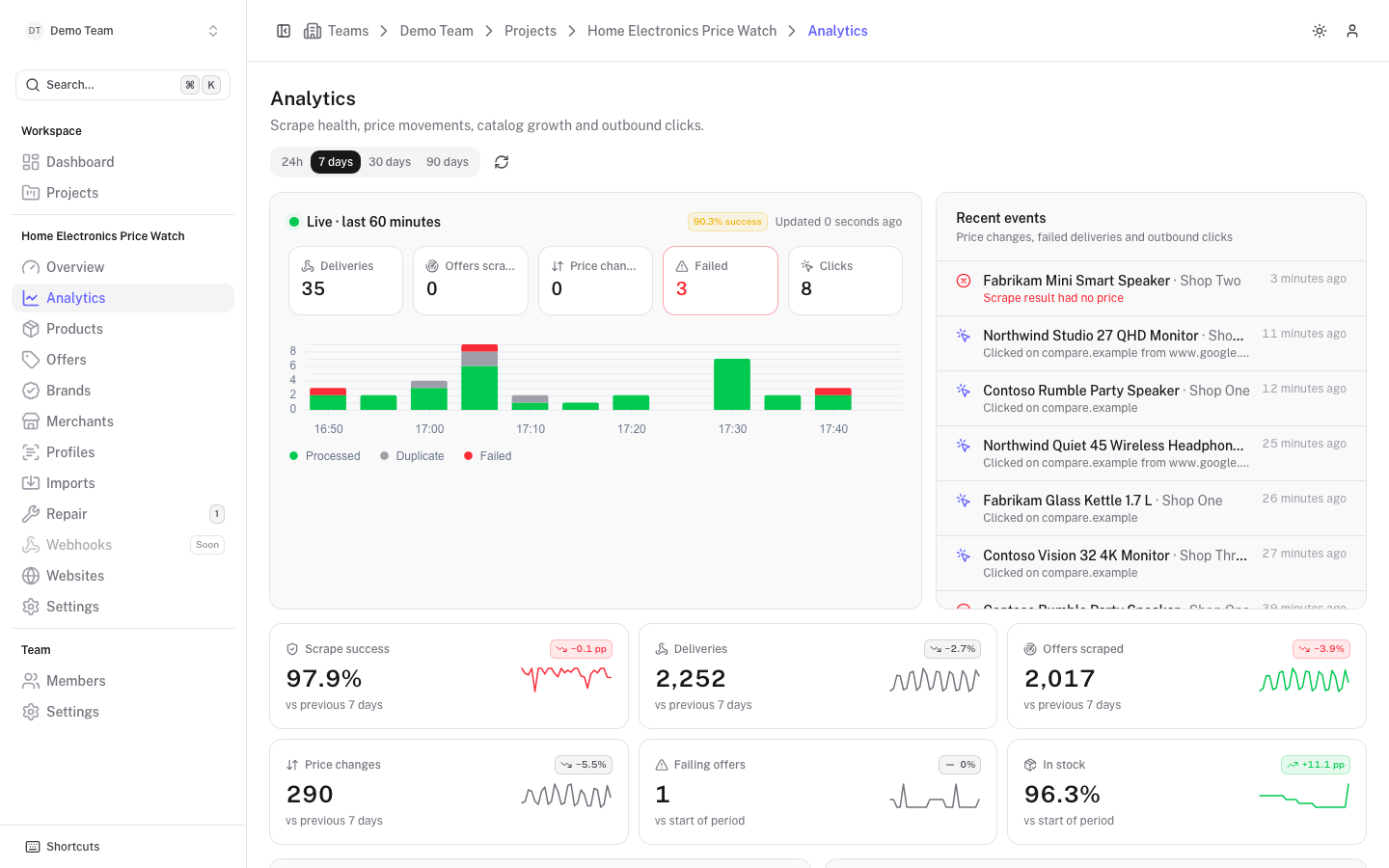The width and height of the screenshot is (1389, 868).
Task: Open Brands page in sidebar
Action: pyautogui.click(x=123, y=391)
